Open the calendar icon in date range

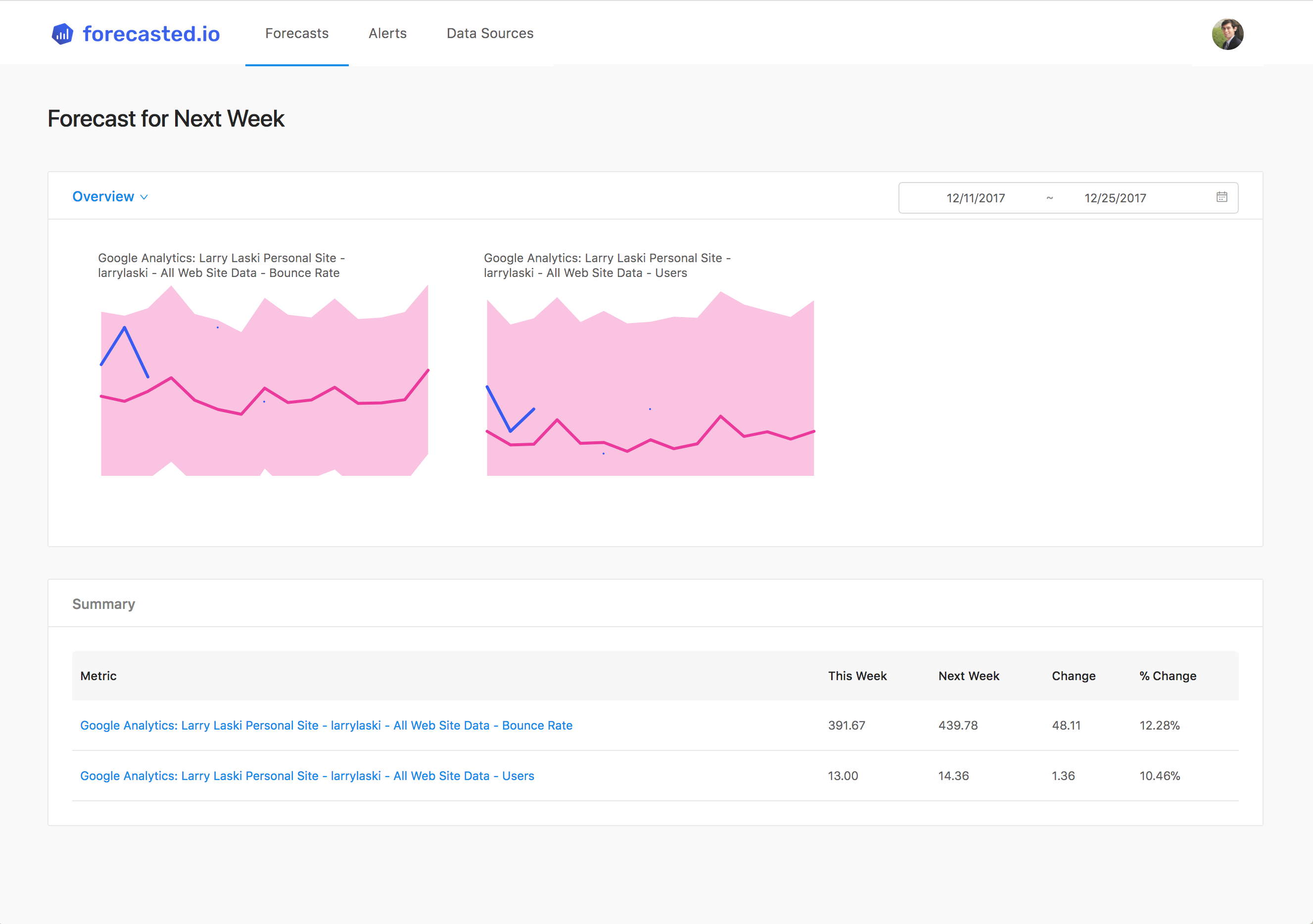point(1221,197)
